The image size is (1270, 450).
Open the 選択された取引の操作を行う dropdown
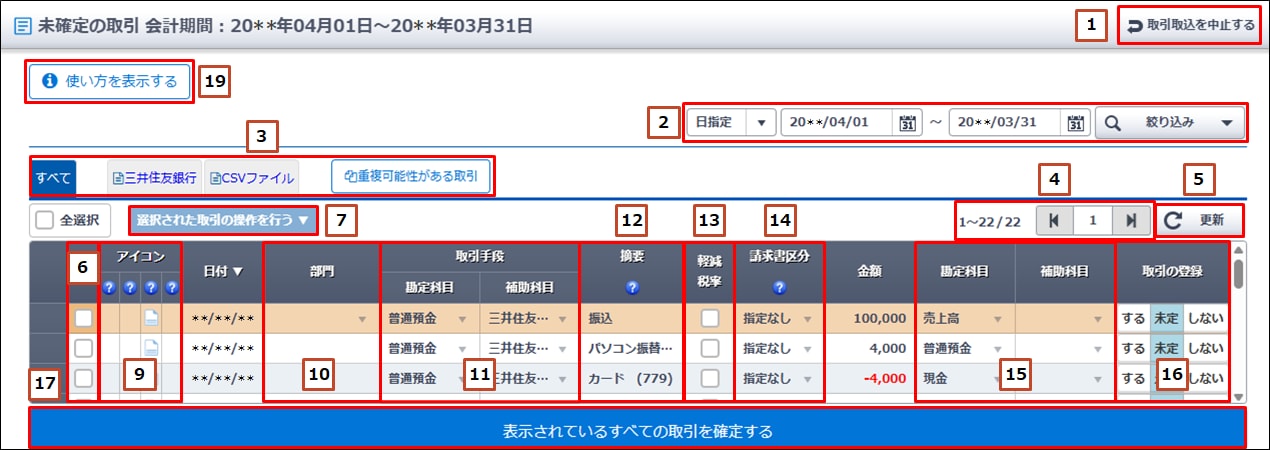point(223,219)
